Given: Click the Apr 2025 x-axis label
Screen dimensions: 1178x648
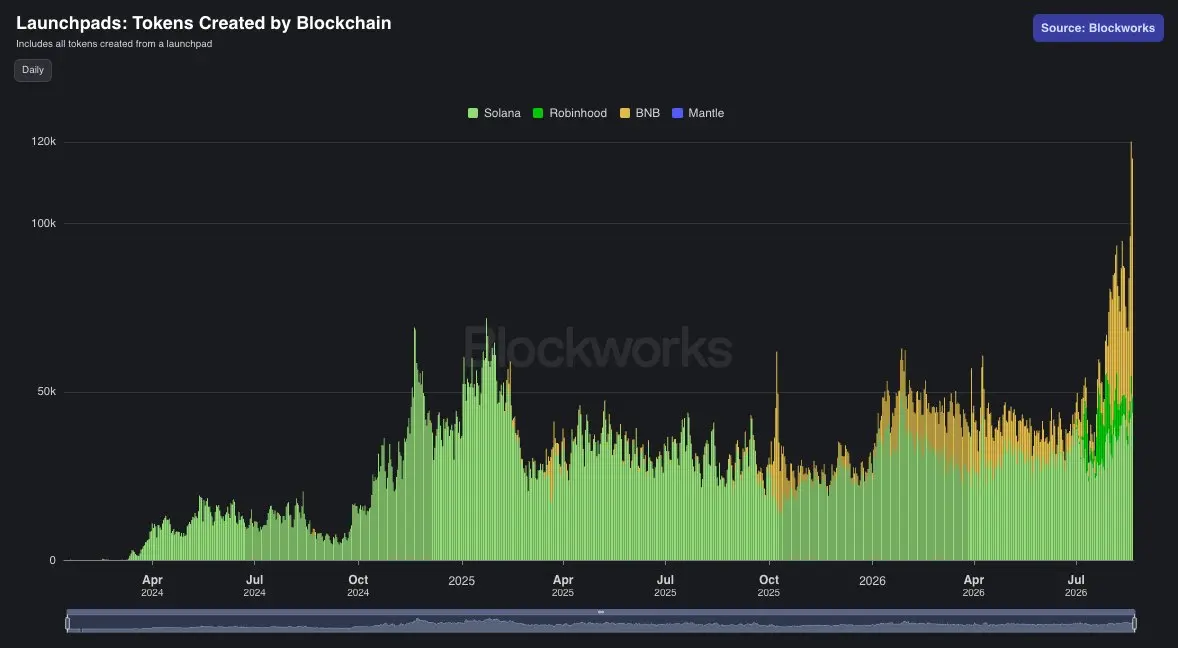Looking at the screenshot, I should click(x=563, y=586).
